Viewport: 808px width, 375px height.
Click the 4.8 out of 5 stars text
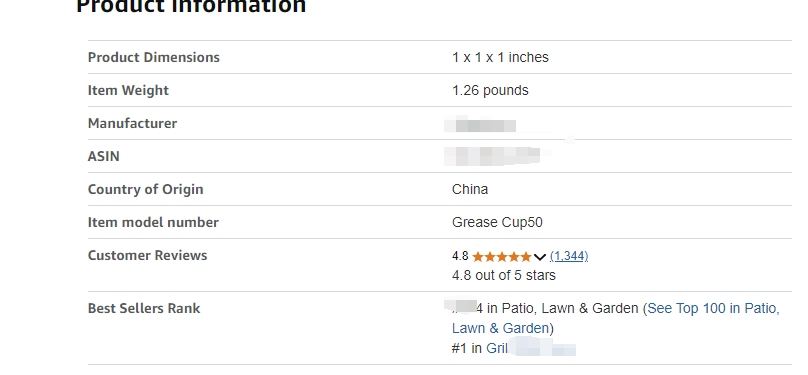pyautogui.click(x=504, y=276)
